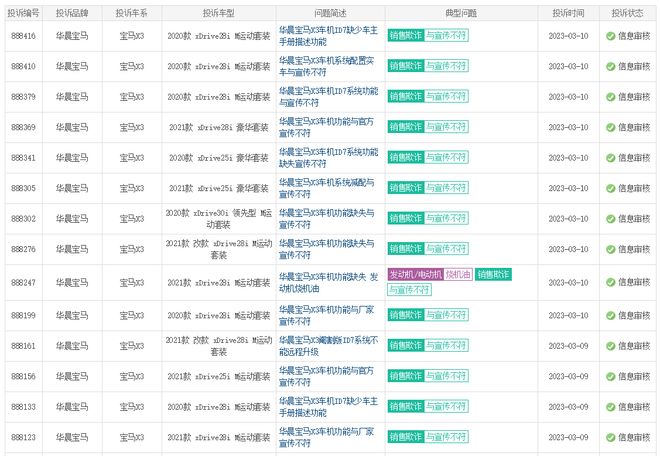Viewport: 660px width, 456px height.
Task: Select complaint number 888123
Action: click(23, 437)
